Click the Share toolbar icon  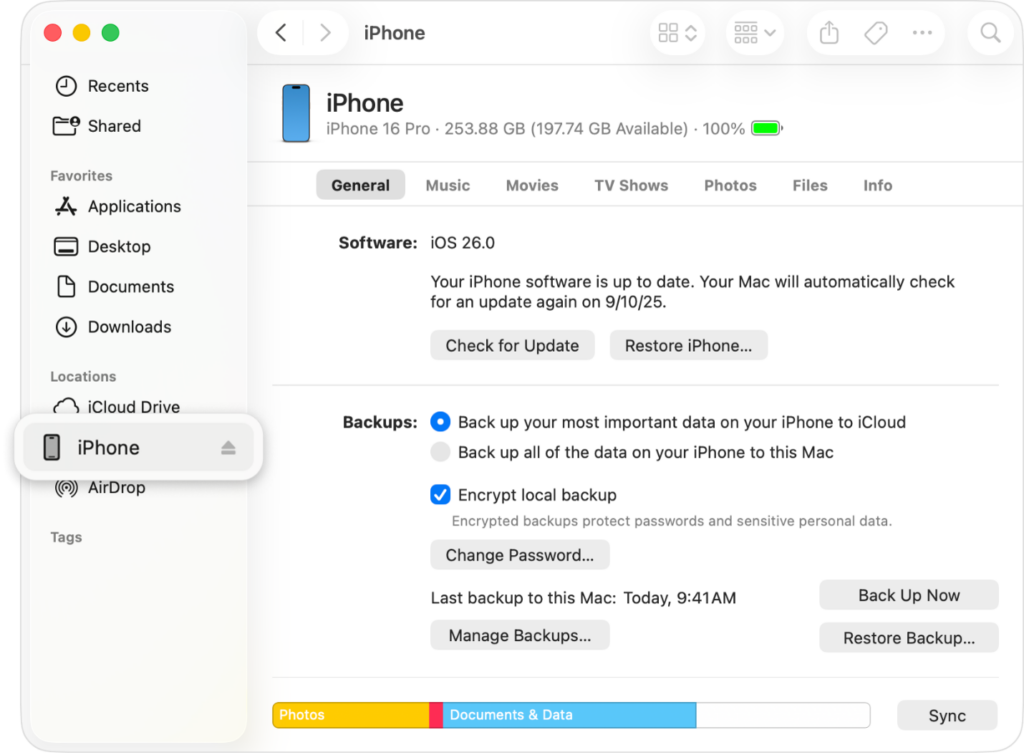(829, 33)
